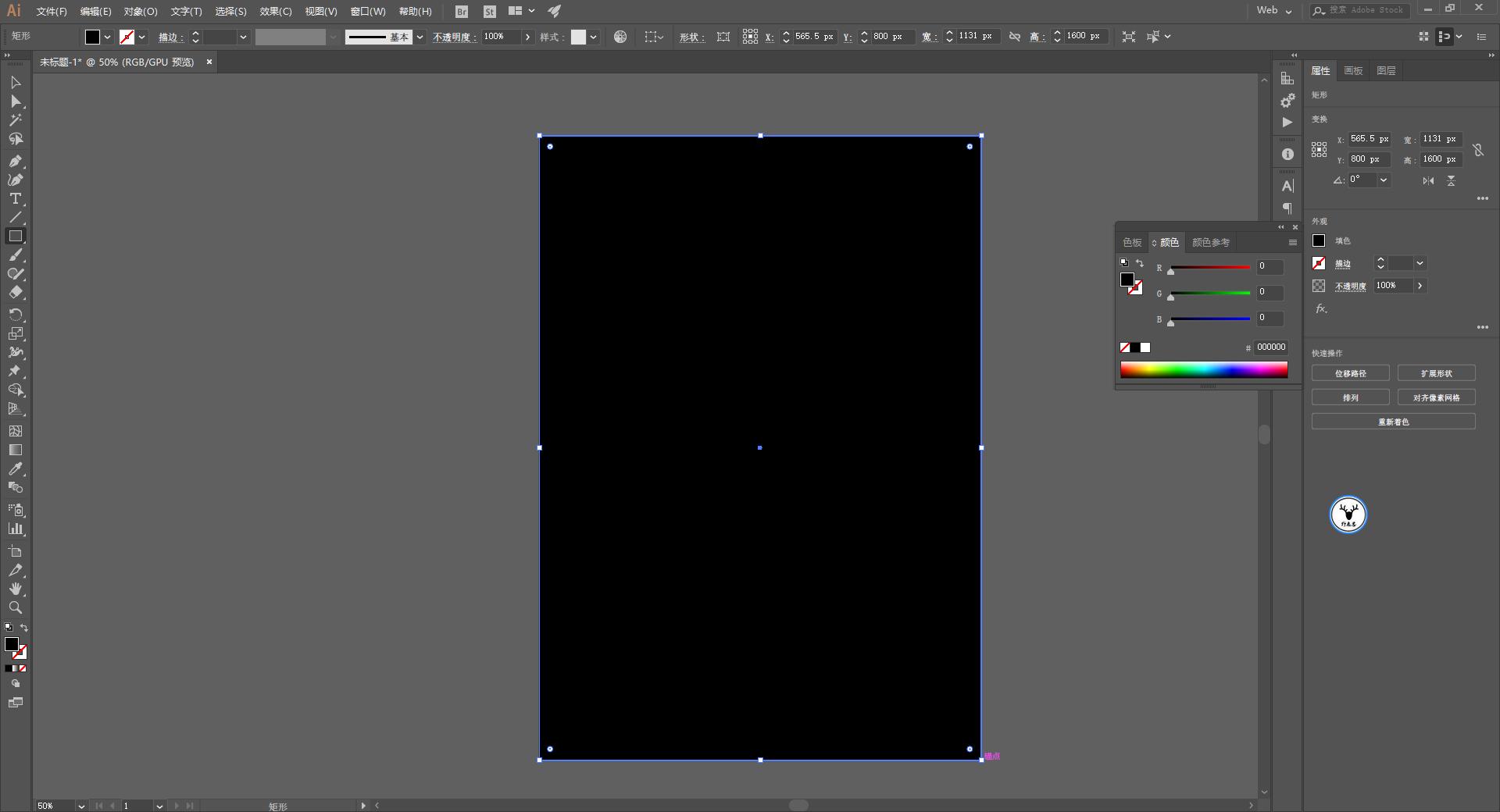Select the Eraser tool
Screen dimensions: 1500x812
coord(15,293)
